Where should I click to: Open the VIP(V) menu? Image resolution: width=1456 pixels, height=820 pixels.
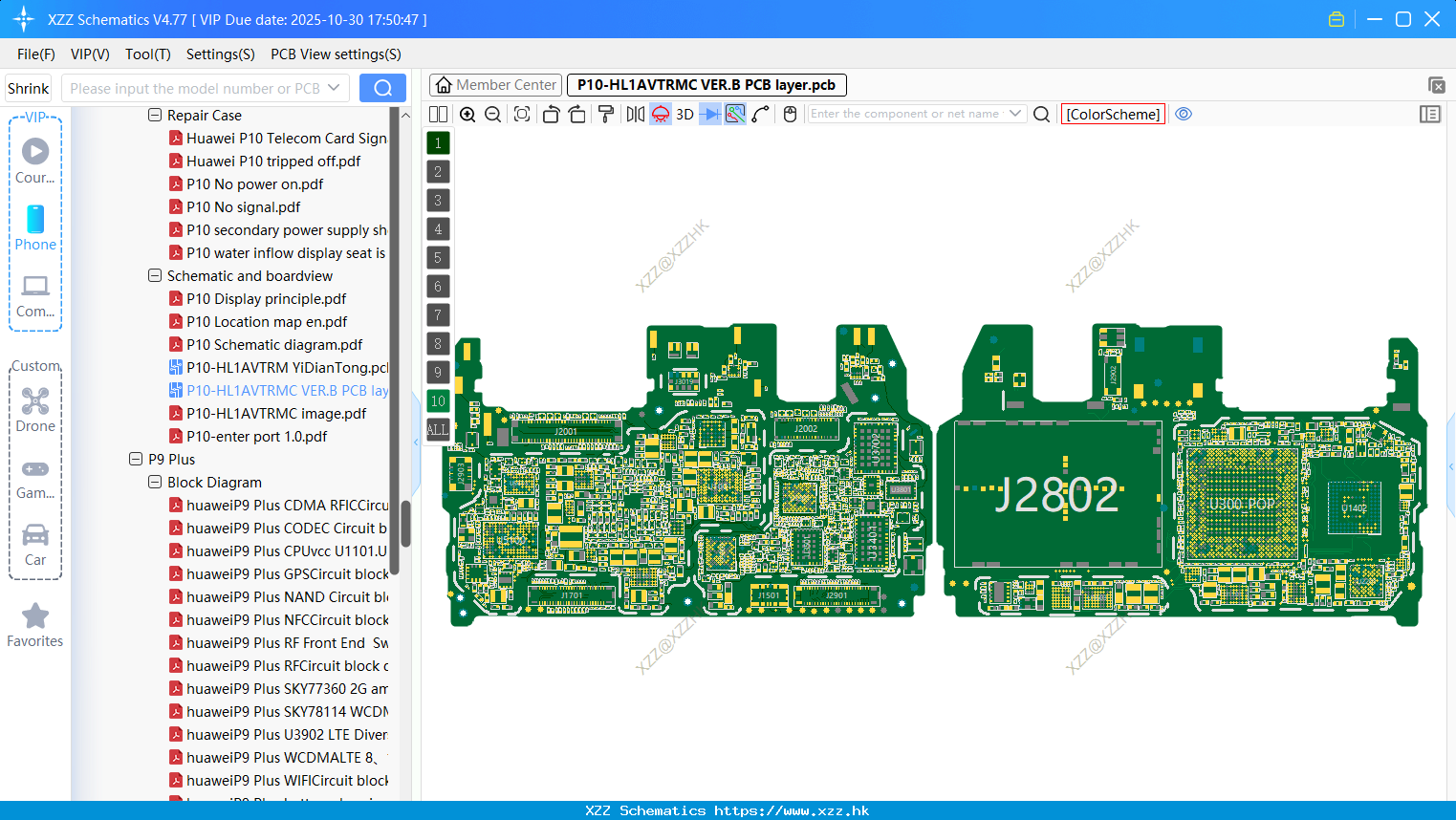(x=90, y=54)
